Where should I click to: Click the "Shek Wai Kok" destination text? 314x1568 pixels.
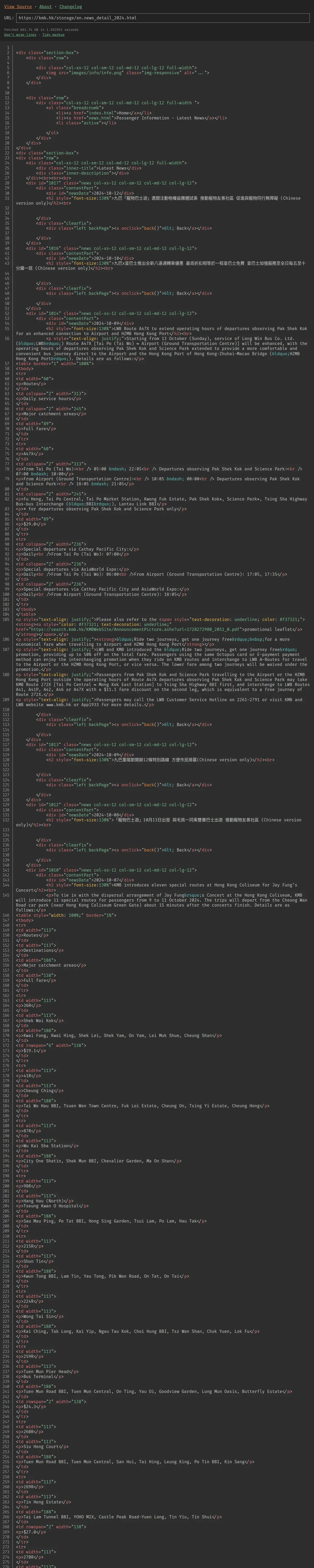(38, 1020)
